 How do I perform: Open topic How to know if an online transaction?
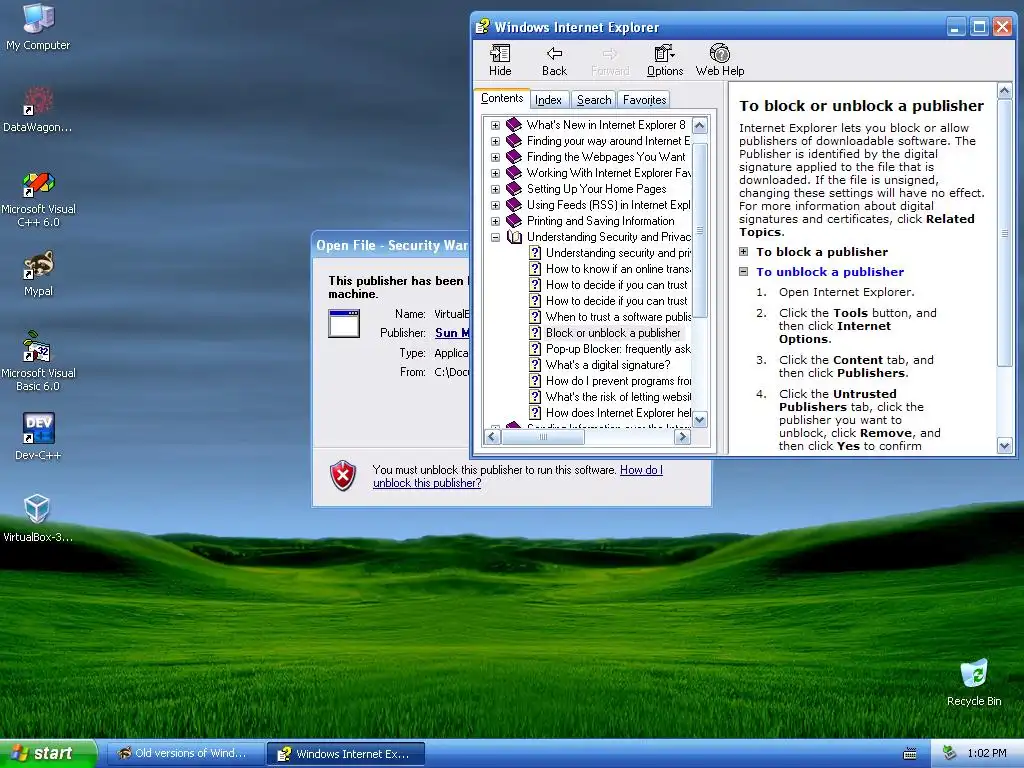pos(618,269)
